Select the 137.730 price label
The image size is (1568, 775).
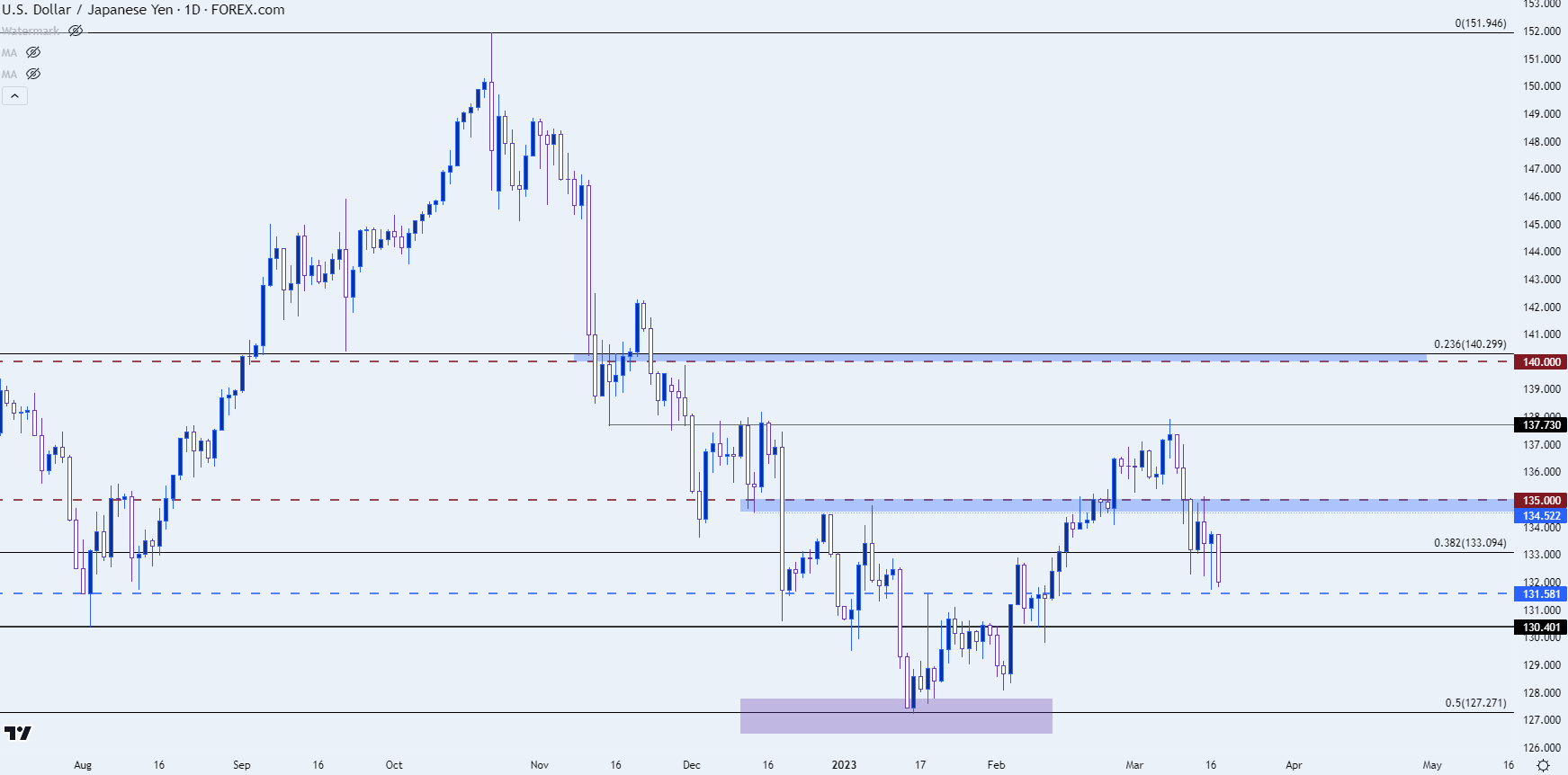[x=1541, y=425]
